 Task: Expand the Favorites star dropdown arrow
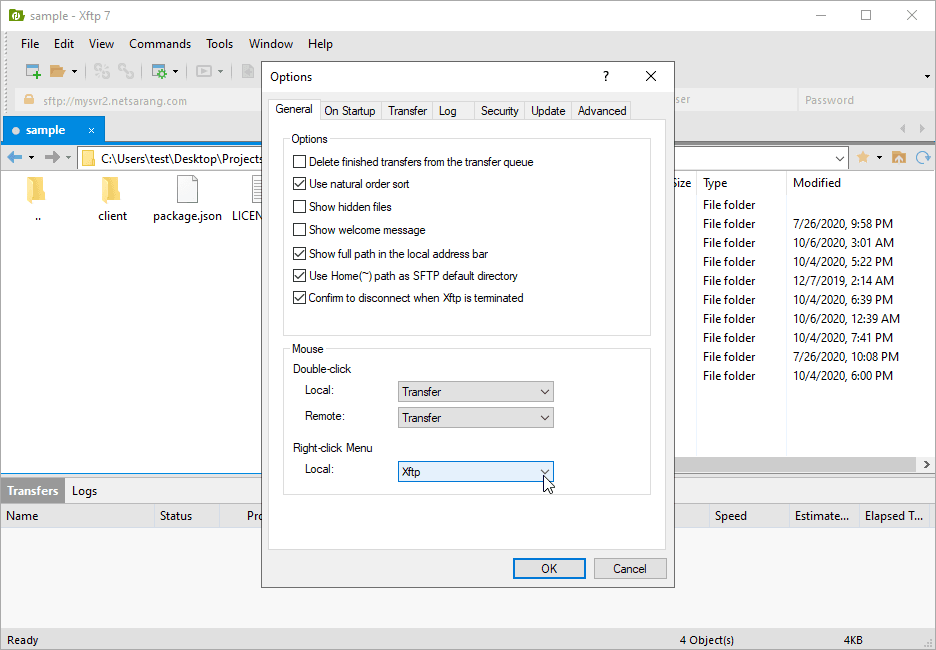pyautogui.click(x=879, y=158)
